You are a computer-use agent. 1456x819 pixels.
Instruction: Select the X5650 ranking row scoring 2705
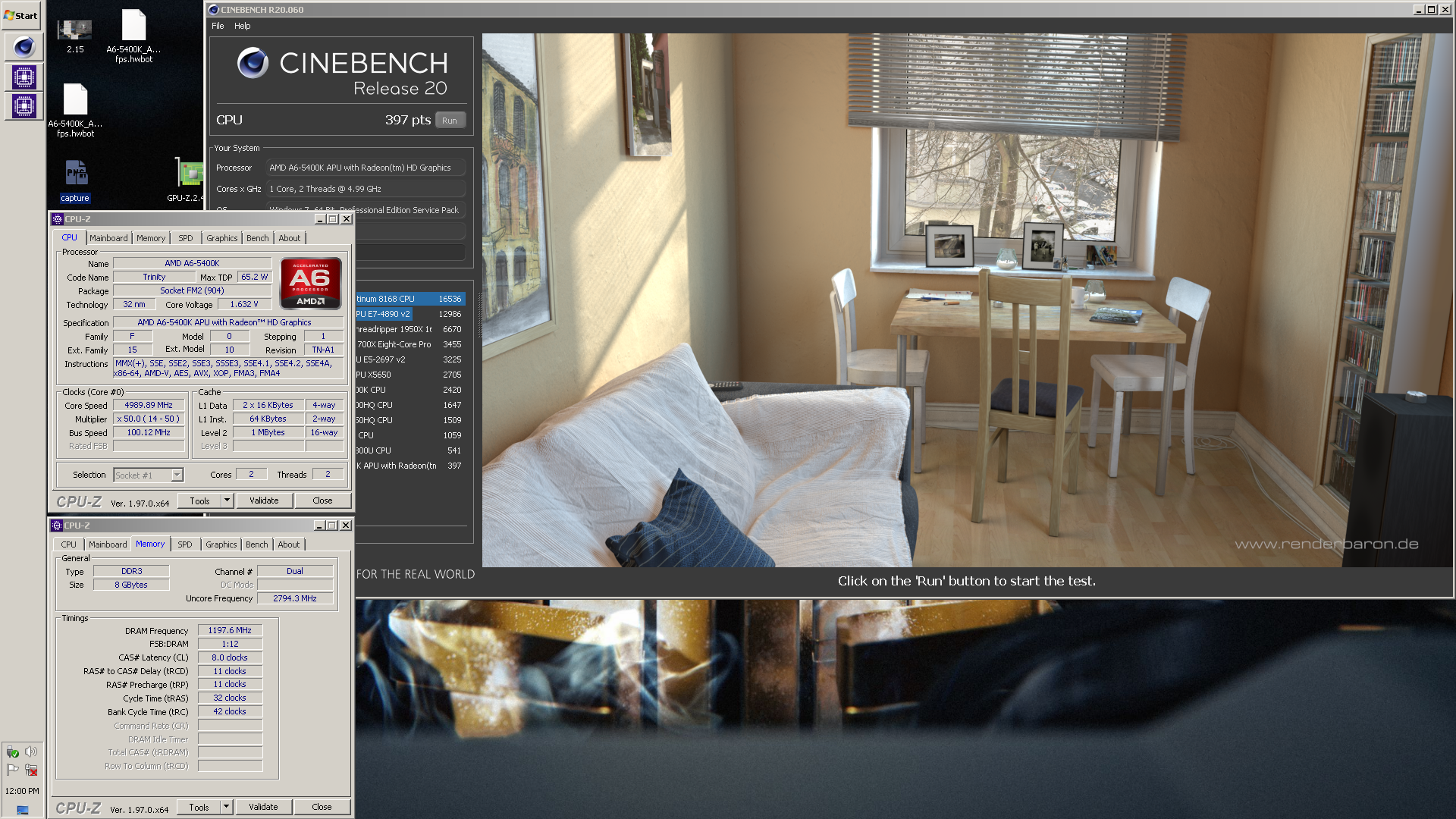[410, 375]
